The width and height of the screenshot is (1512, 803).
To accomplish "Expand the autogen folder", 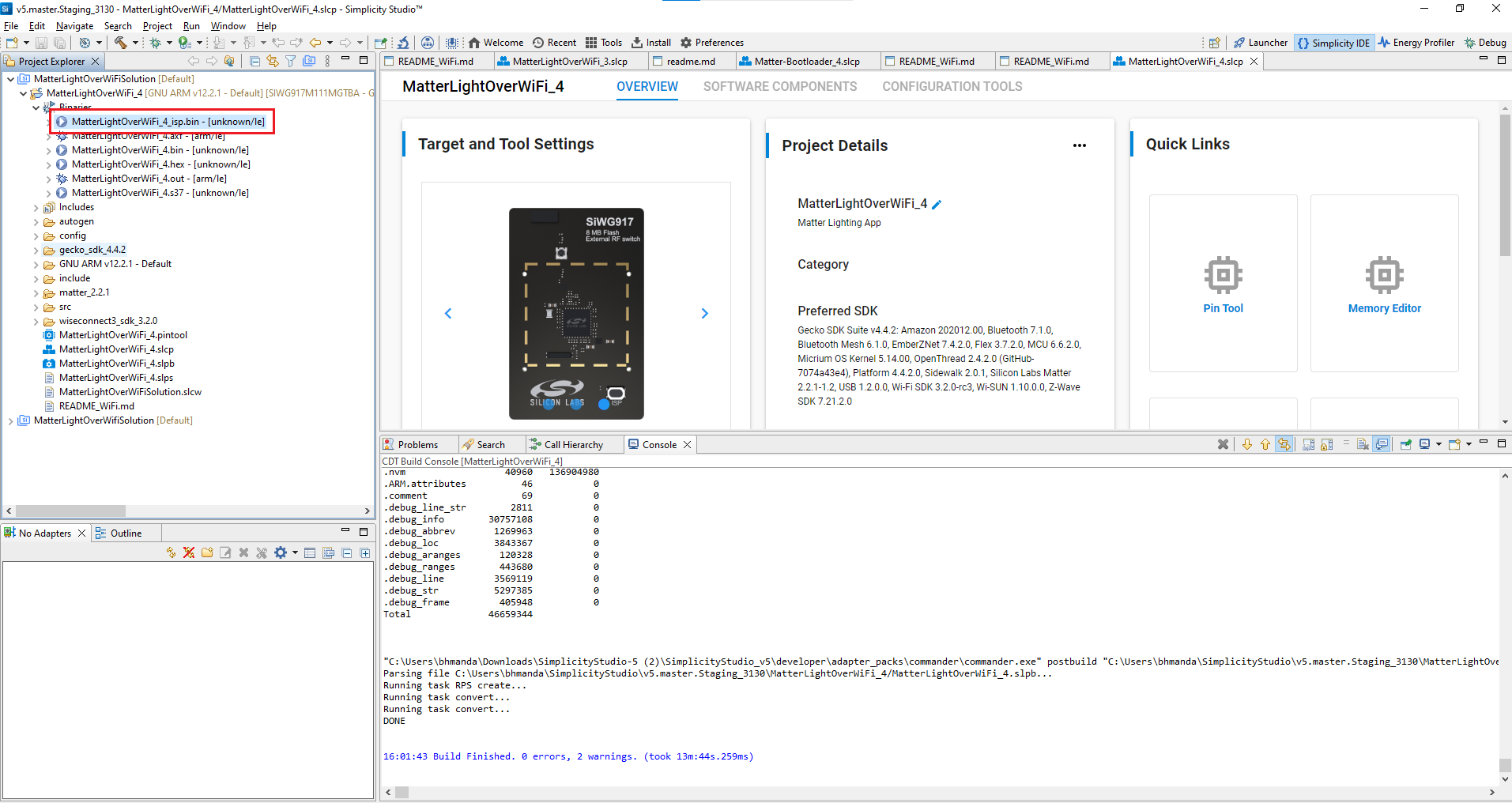I will tap(36, 221).
